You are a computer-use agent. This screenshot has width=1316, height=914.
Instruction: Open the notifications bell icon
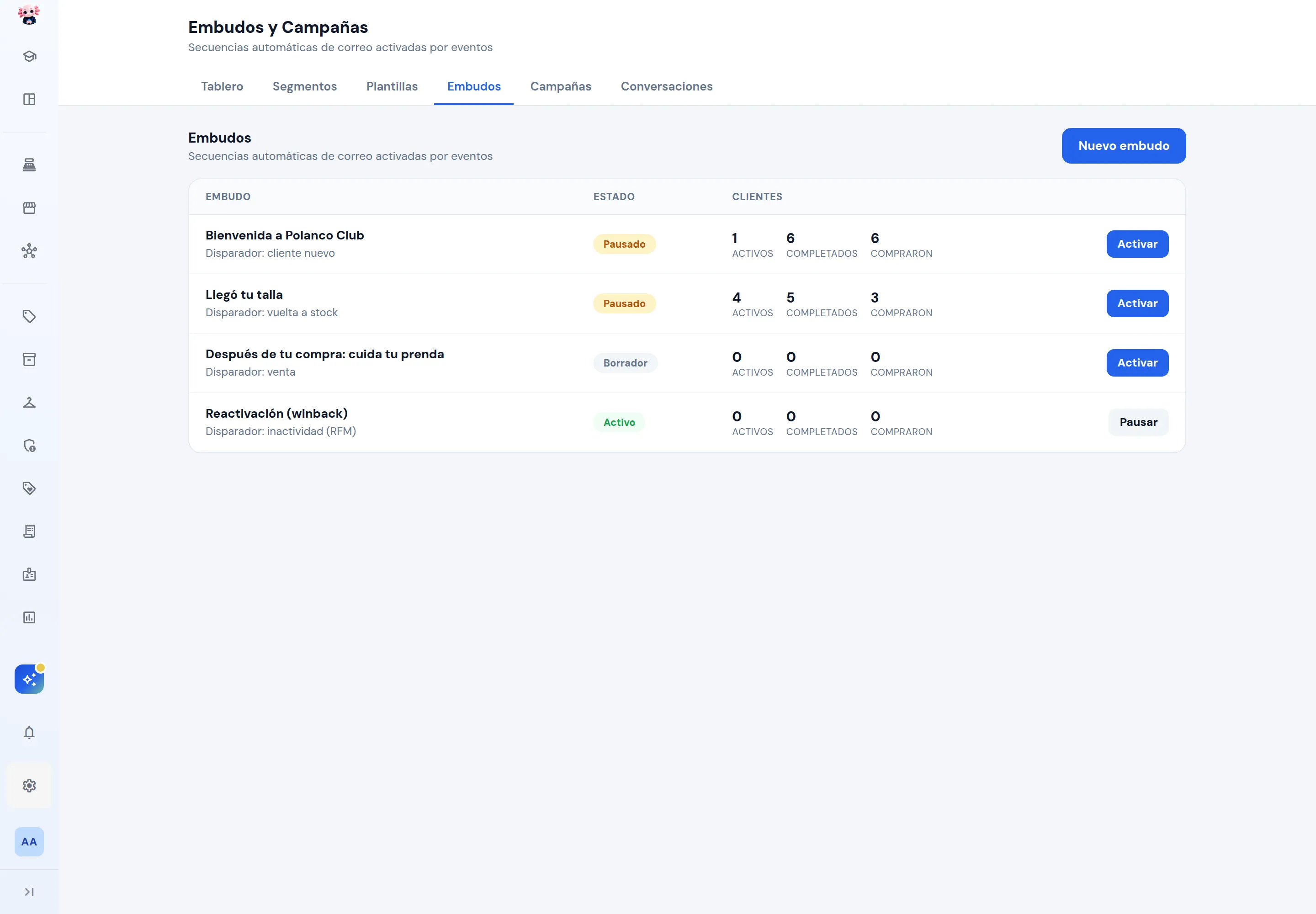pyautogui.click(x=29, y=733)
